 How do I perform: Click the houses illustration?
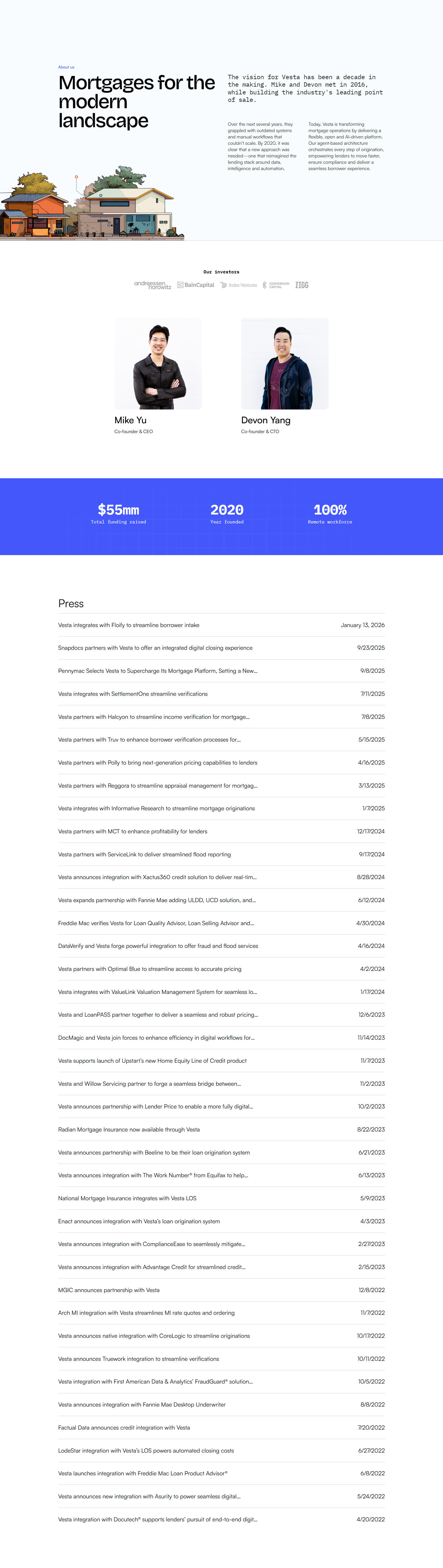click(x=91, y=204)
